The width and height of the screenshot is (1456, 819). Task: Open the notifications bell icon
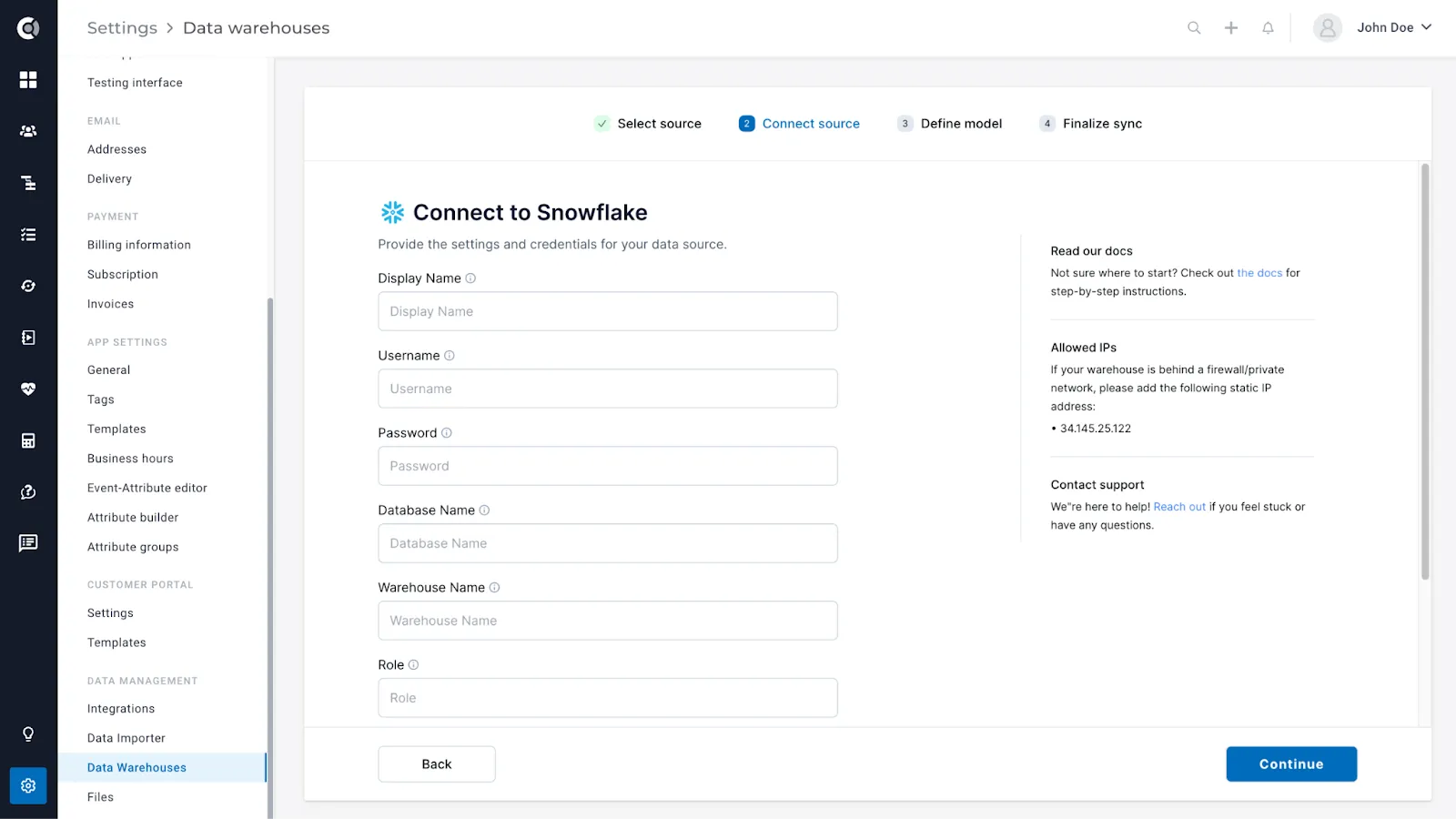pos(1268,28)
